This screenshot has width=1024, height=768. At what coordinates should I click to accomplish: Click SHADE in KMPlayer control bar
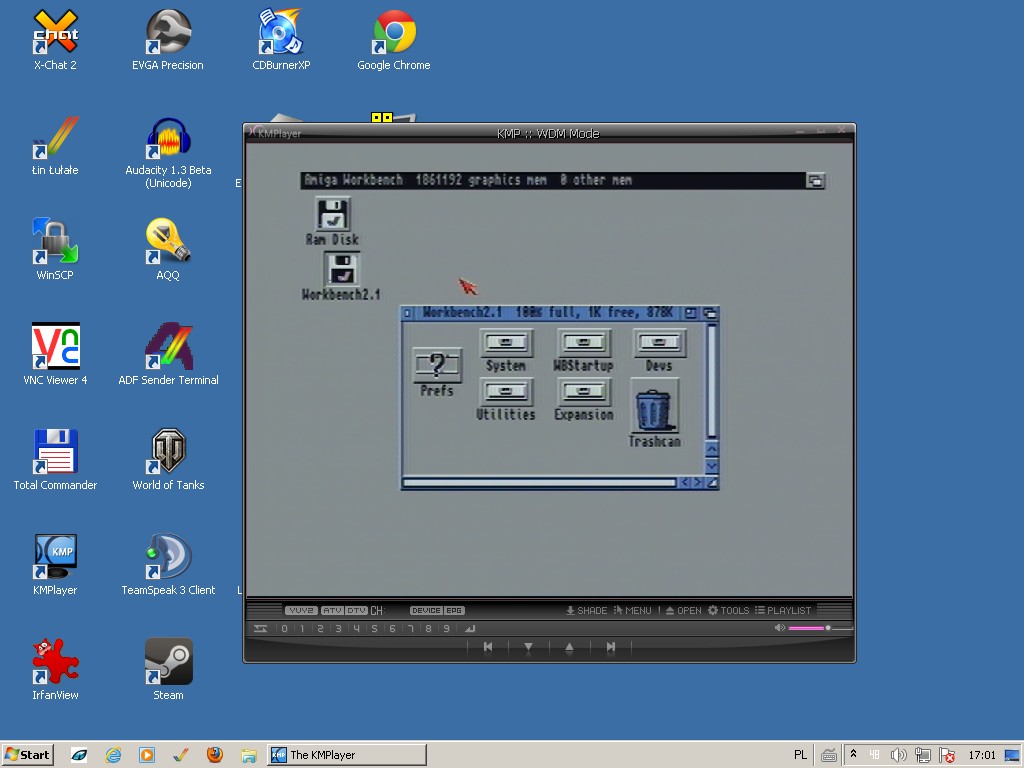[586, 611]
